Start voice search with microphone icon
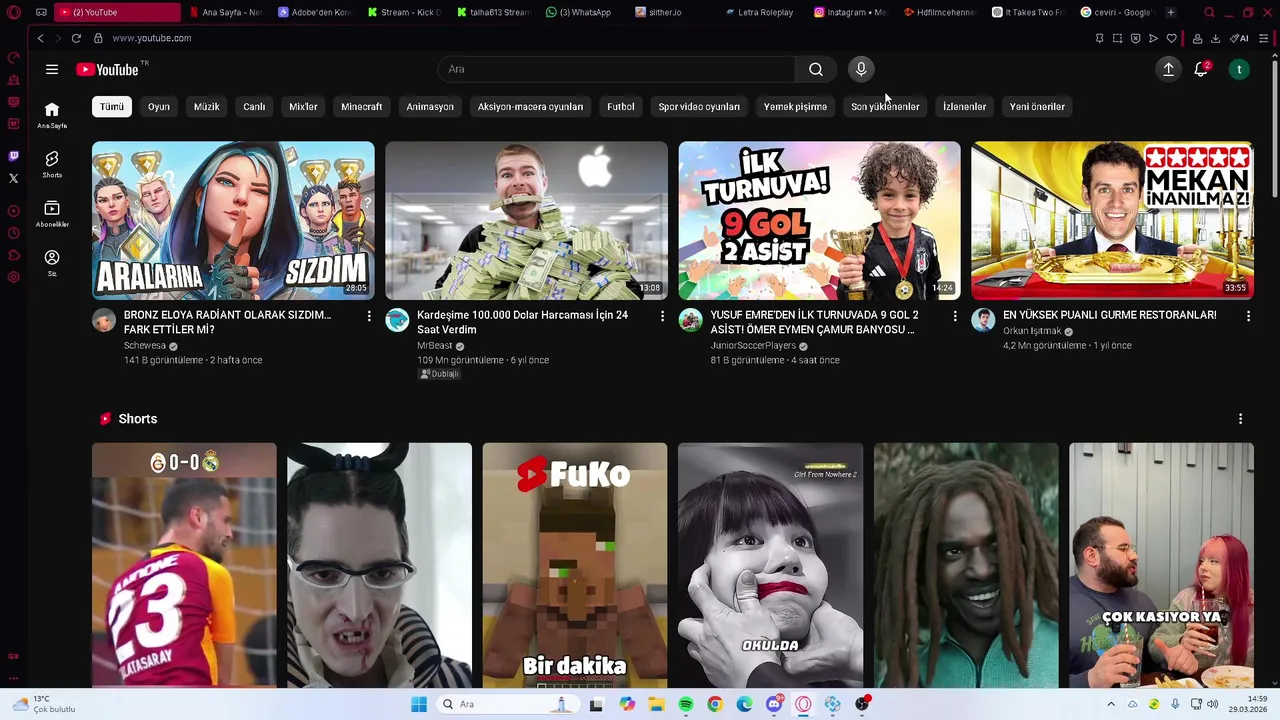The height and width of the screenshot is (720, 1280). pyautogui.click(x=861, y=69)
